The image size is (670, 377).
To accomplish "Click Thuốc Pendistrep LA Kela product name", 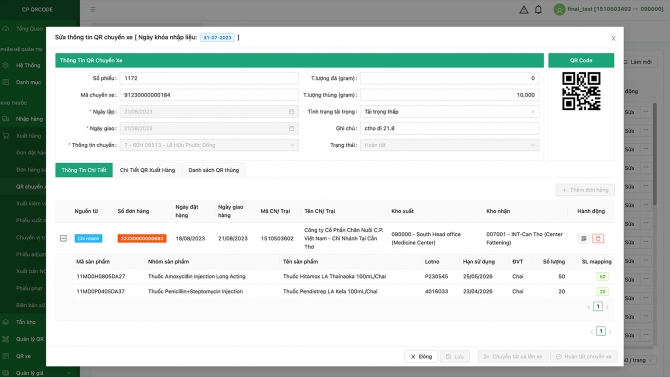I will [330, 292].
